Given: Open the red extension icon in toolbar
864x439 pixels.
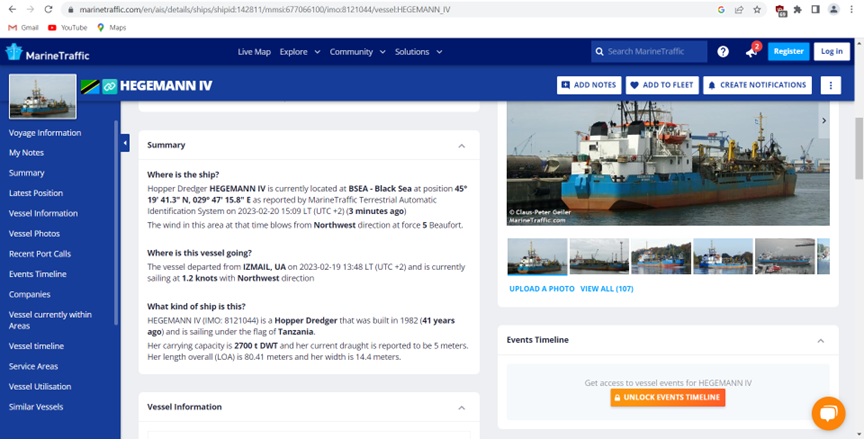Looking at the screenshot, I should pos(780,10).
